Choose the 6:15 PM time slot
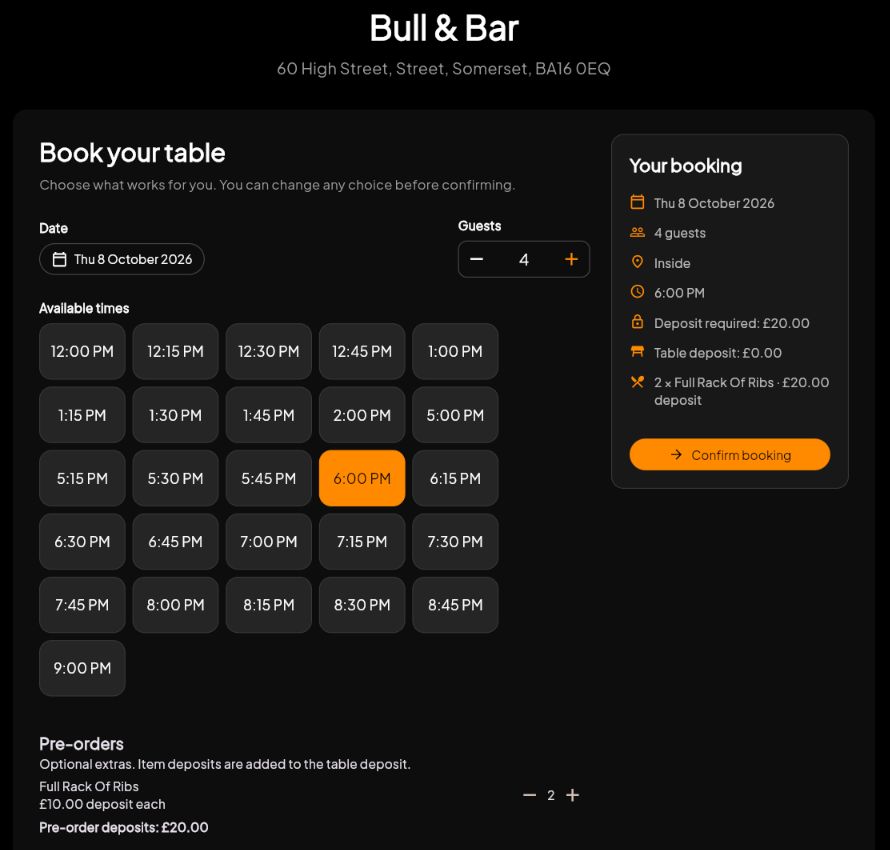This screenshot has height=850, width=890. 455,478
